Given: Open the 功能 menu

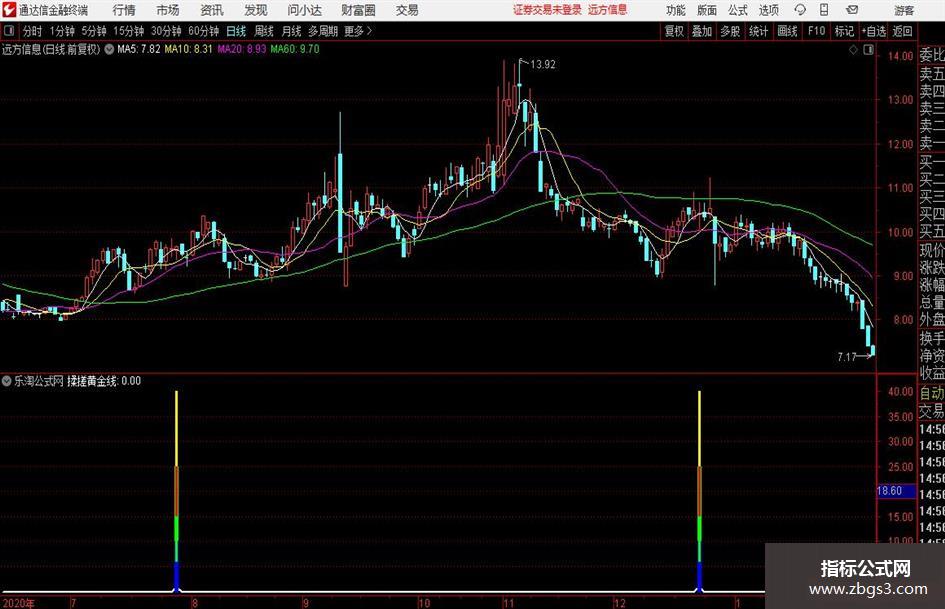Looking at the screenshot, I should click(x=676, y=10).
